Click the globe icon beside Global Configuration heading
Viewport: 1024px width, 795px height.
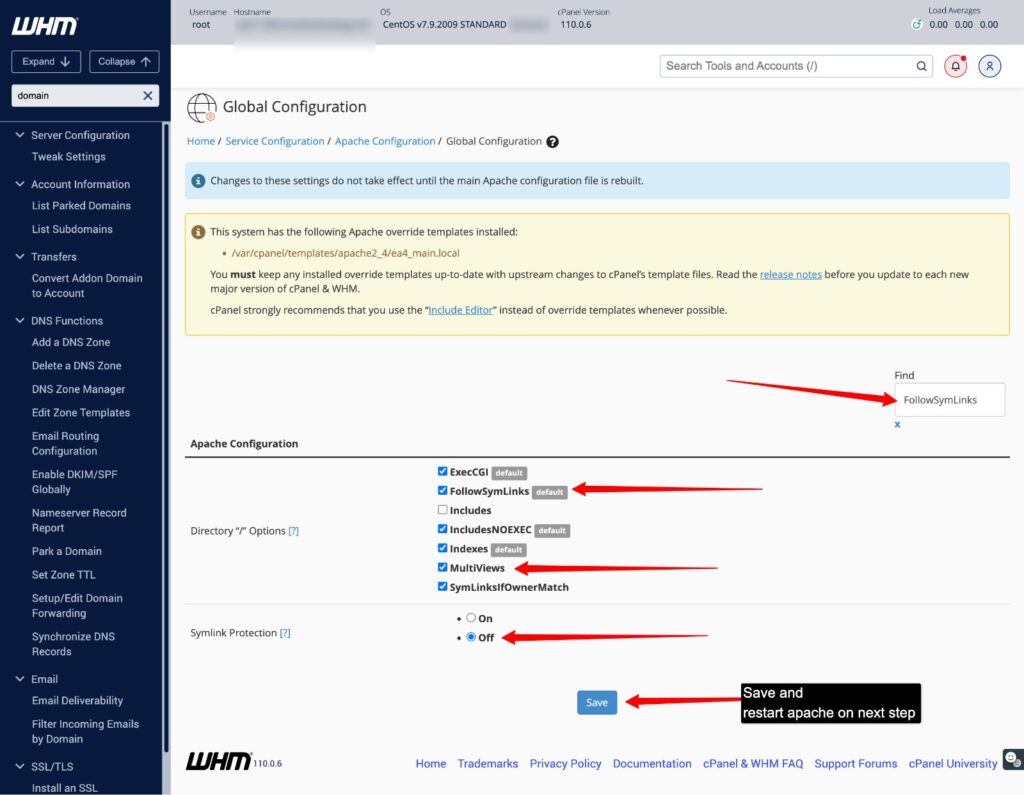point(203,106)
